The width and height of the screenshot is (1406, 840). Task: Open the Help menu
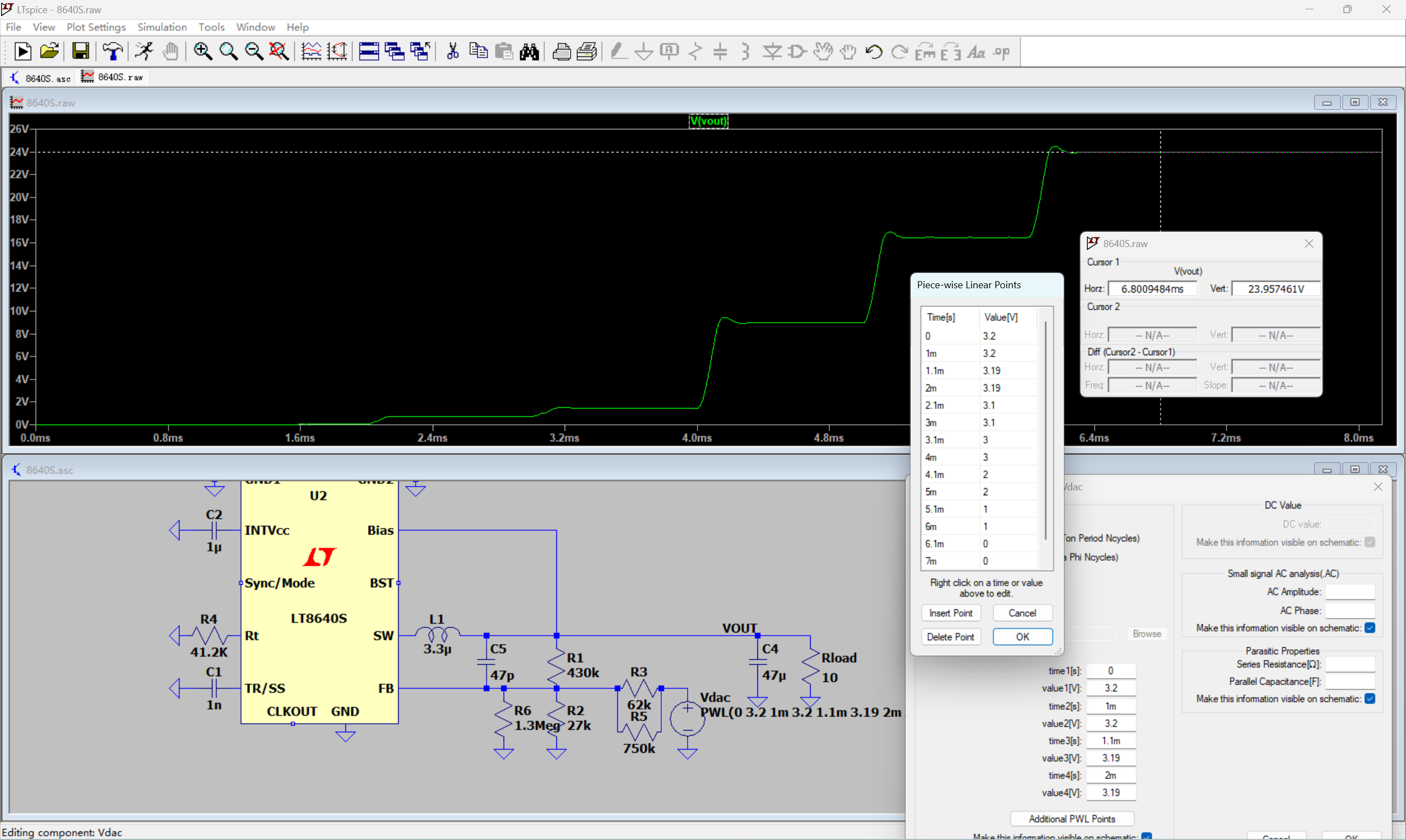297,26
